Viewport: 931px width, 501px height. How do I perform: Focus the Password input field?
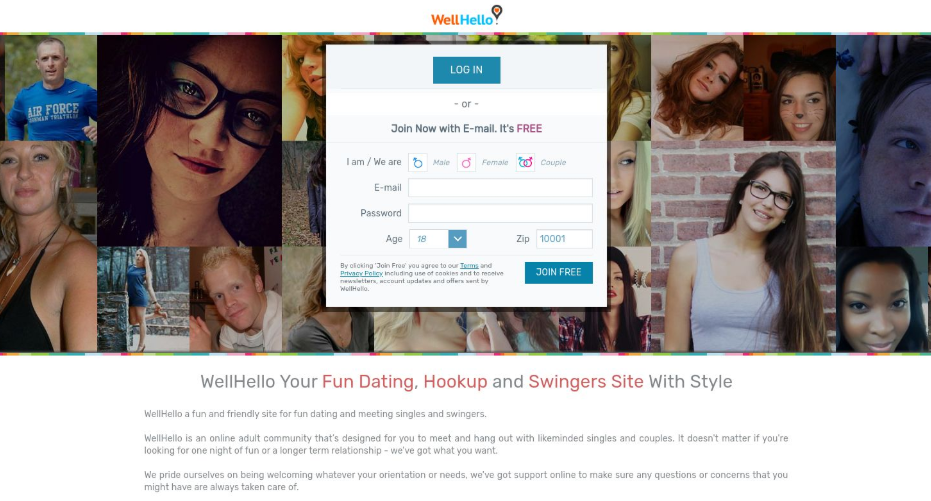tap(500, 213)
